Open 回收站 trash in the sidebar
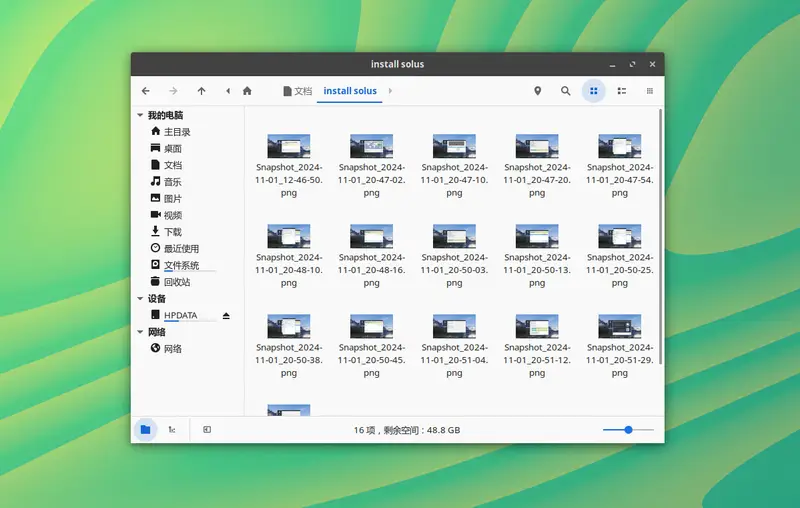Viewport: 800px width, 508px height. 176,282
